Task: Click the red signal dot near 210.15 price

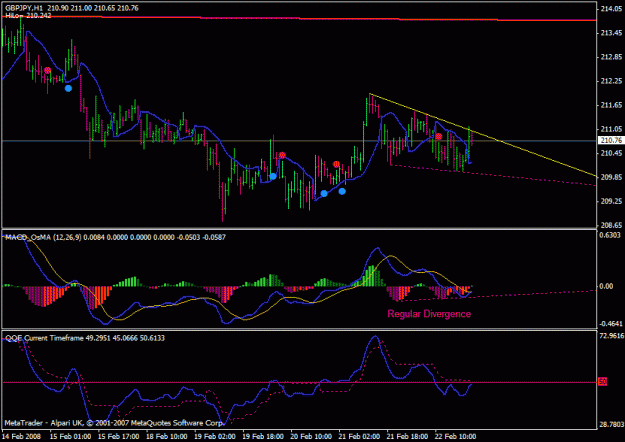Action: tap(336, 164)
